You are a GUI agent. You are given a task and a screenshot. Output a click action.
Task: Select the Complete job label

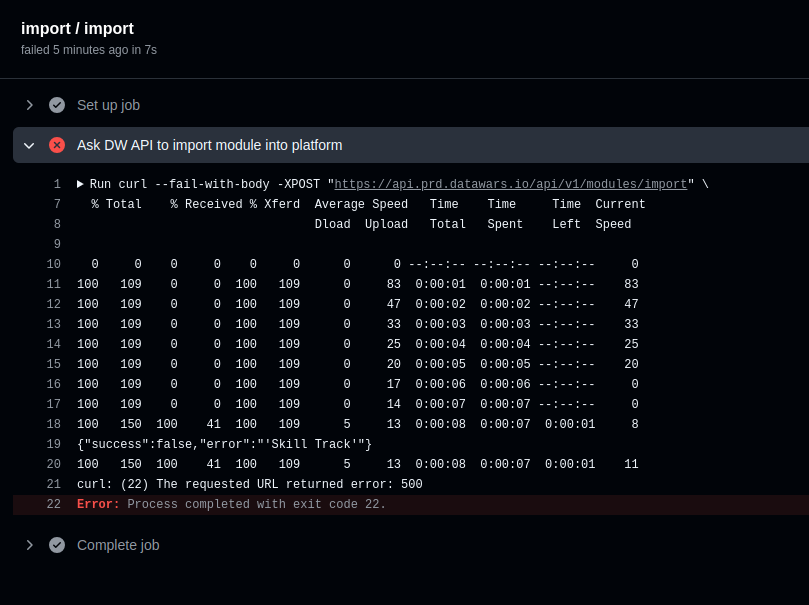(x=118, y=545)
